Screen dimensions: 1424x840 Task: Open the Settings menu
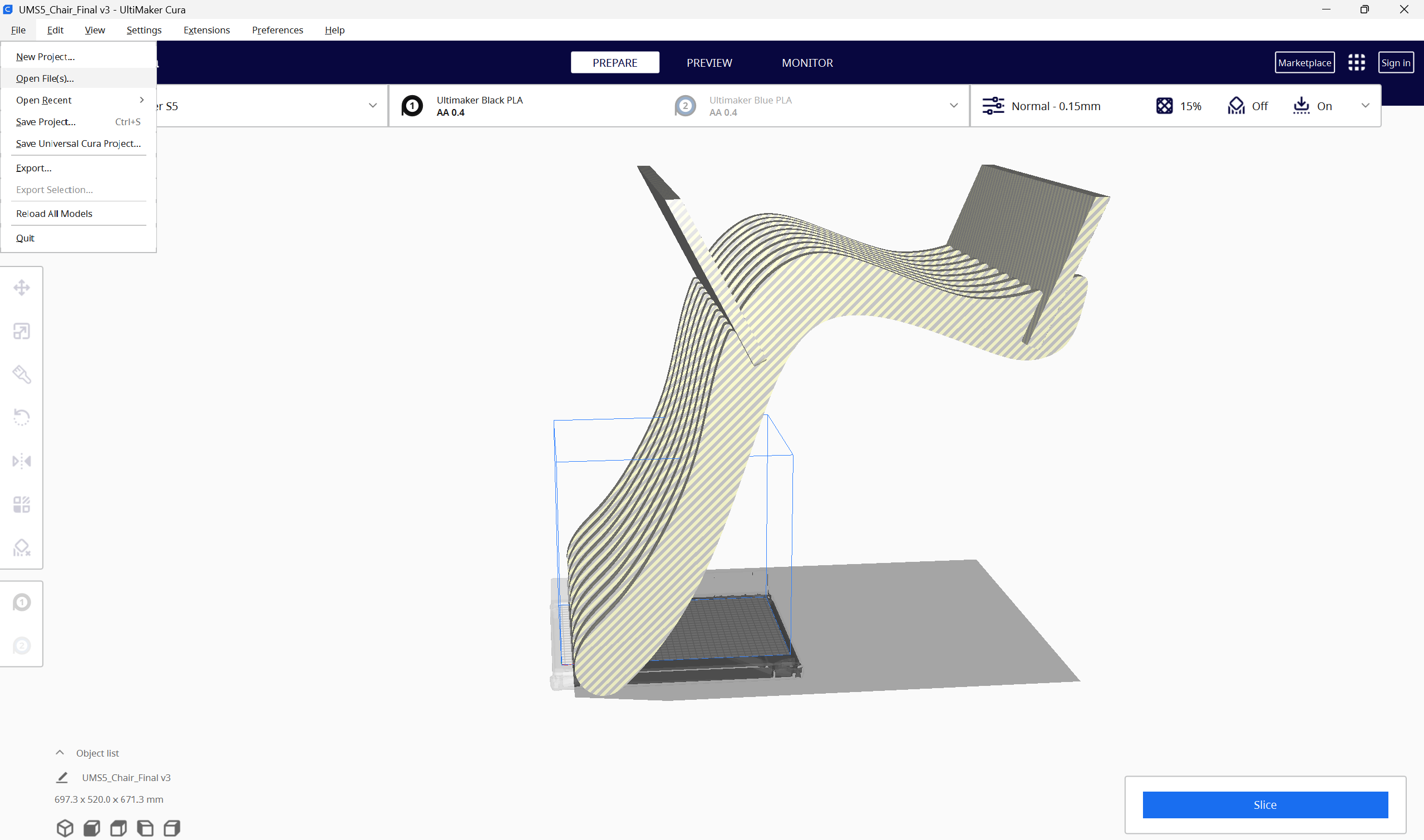point(144,30)
